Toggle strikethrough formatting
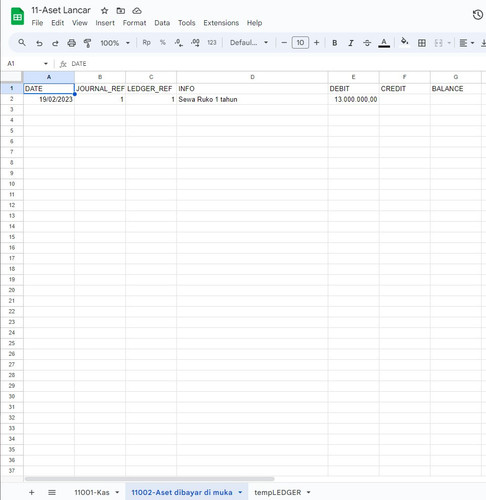This screenshot has width=486, height=500. [367, 43]
